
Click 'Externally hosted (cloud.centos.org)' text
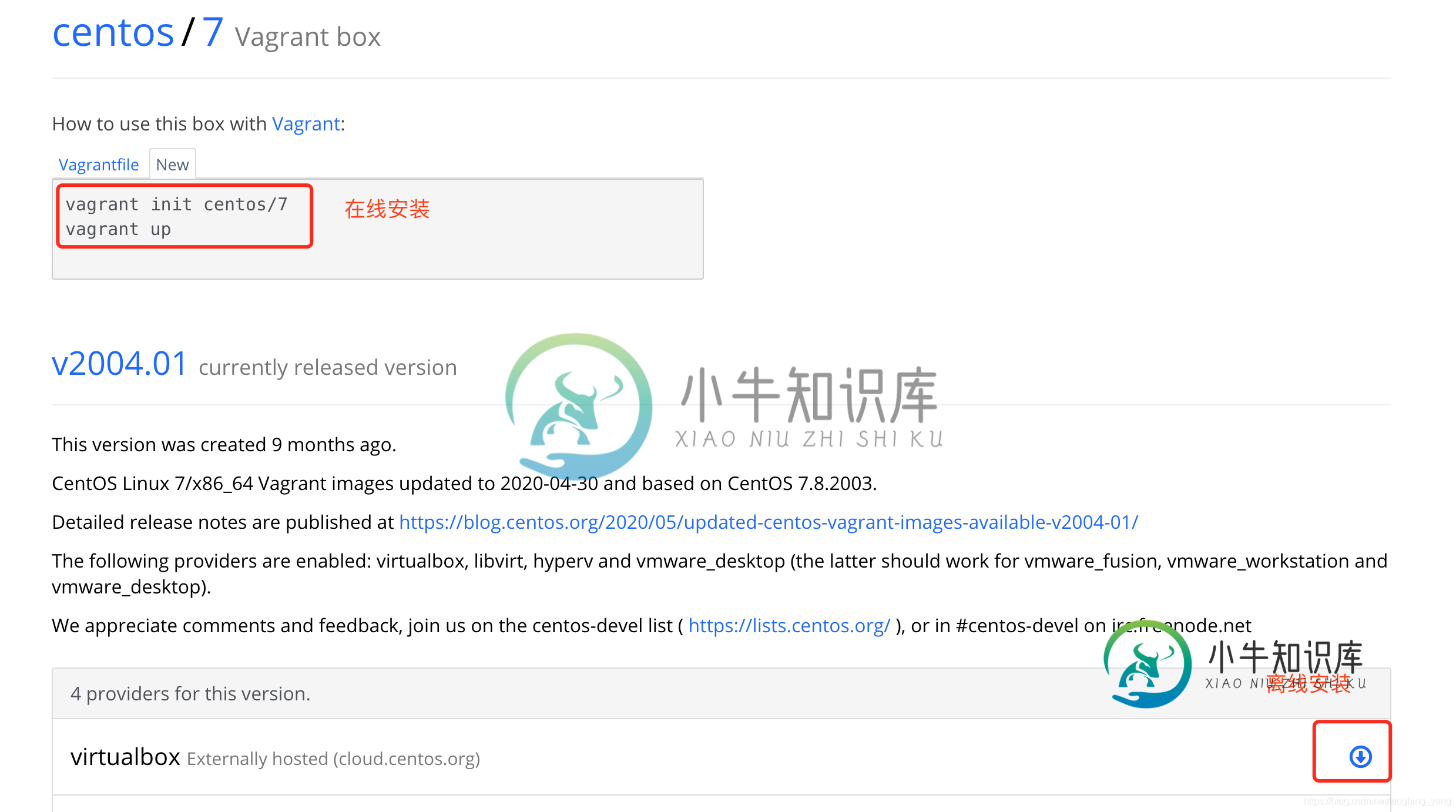pos(334,759)
